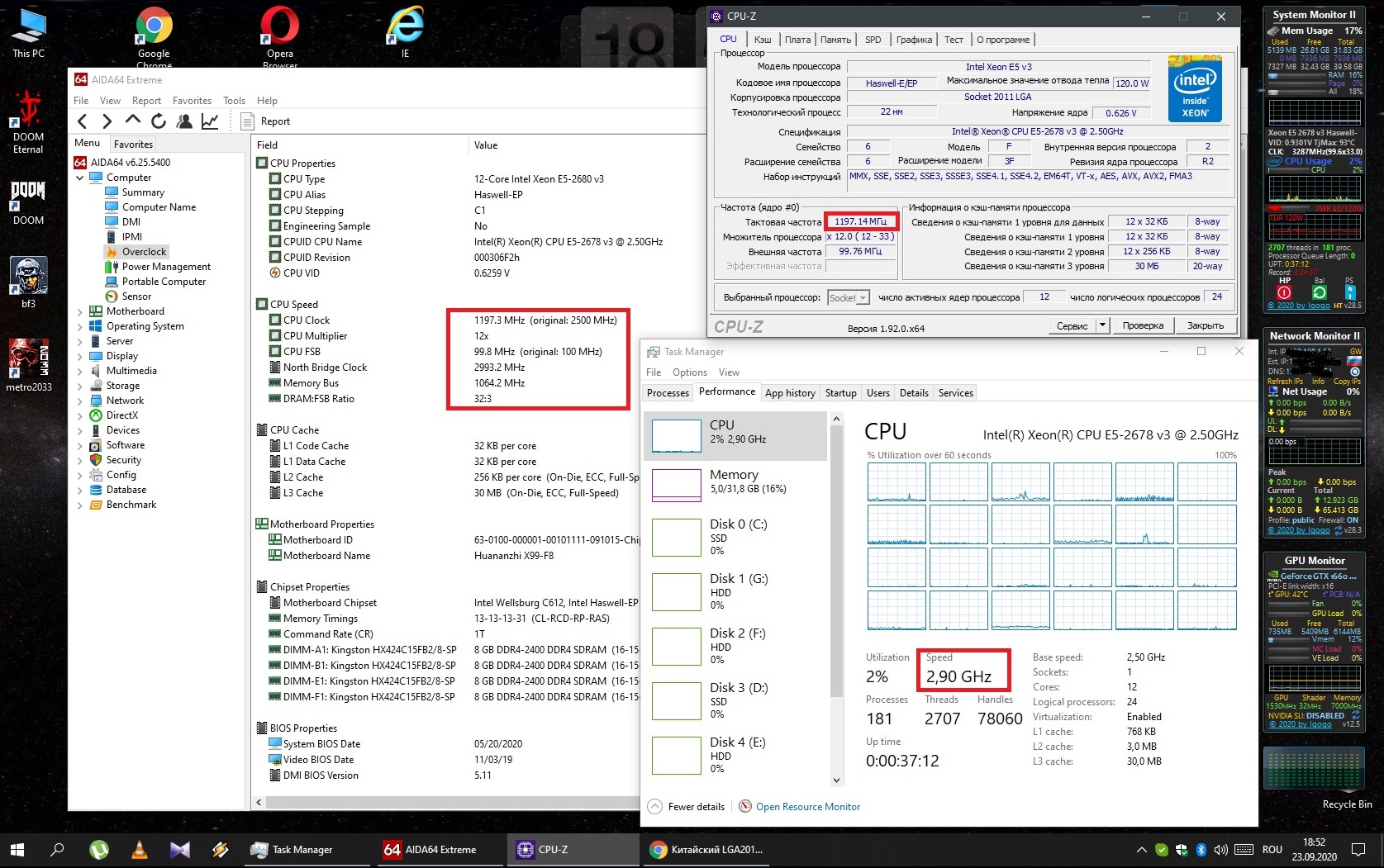The image size is (1384, 868).
Task: Select the metro2033 desktop icon
Action: [x=29, y=365]
